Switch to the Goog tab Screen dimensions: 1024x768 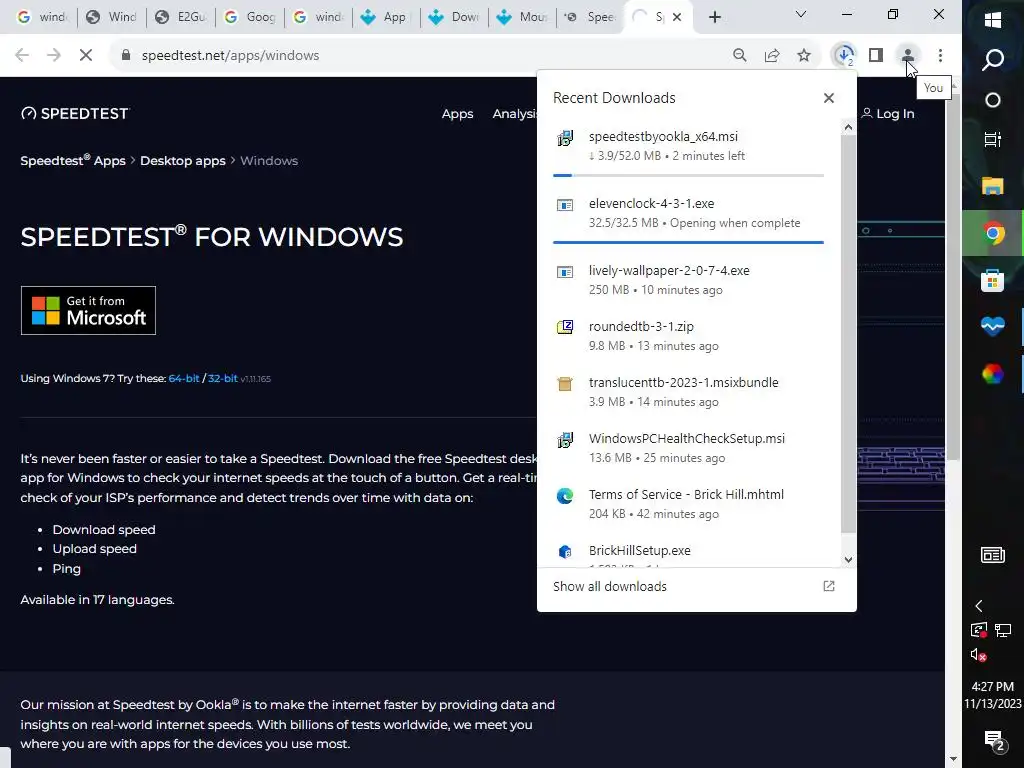tap(251, 17)
